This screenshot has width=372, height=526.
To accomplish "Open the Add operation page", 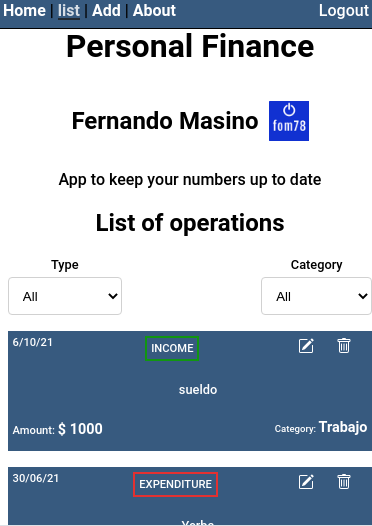I will tap(106, 10).
